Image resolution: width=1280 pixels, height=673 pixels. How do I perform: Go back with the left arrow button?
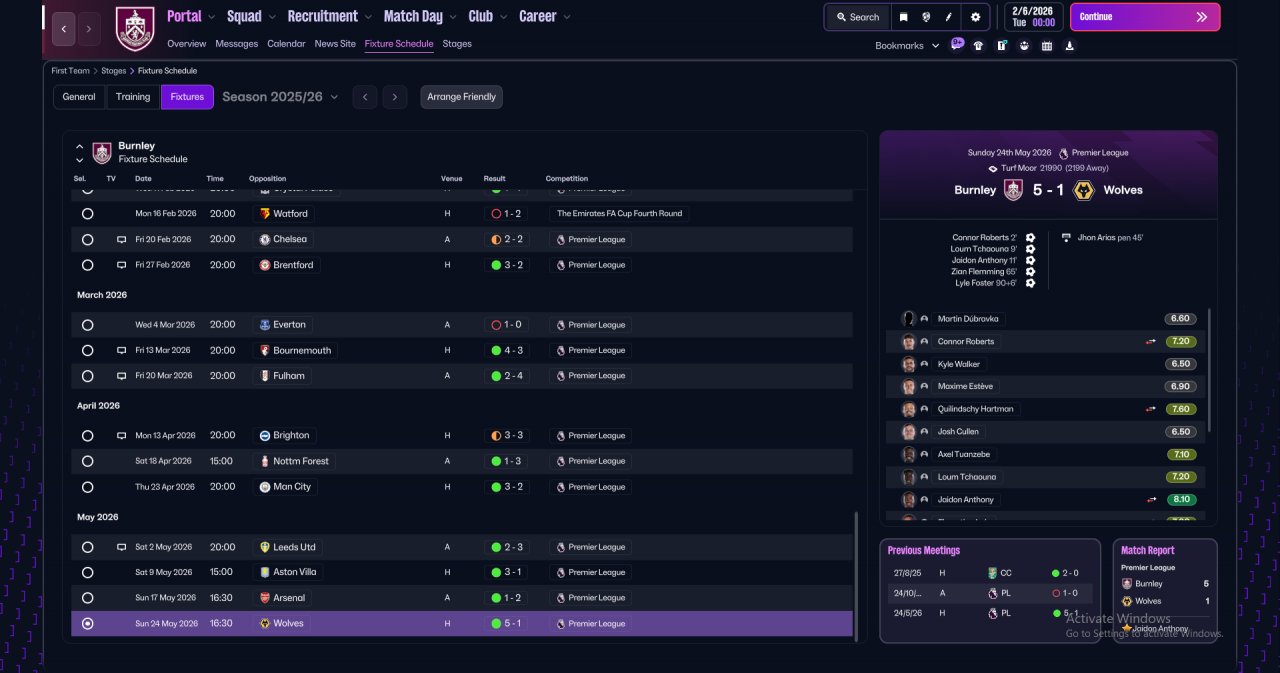coord(64,29)
